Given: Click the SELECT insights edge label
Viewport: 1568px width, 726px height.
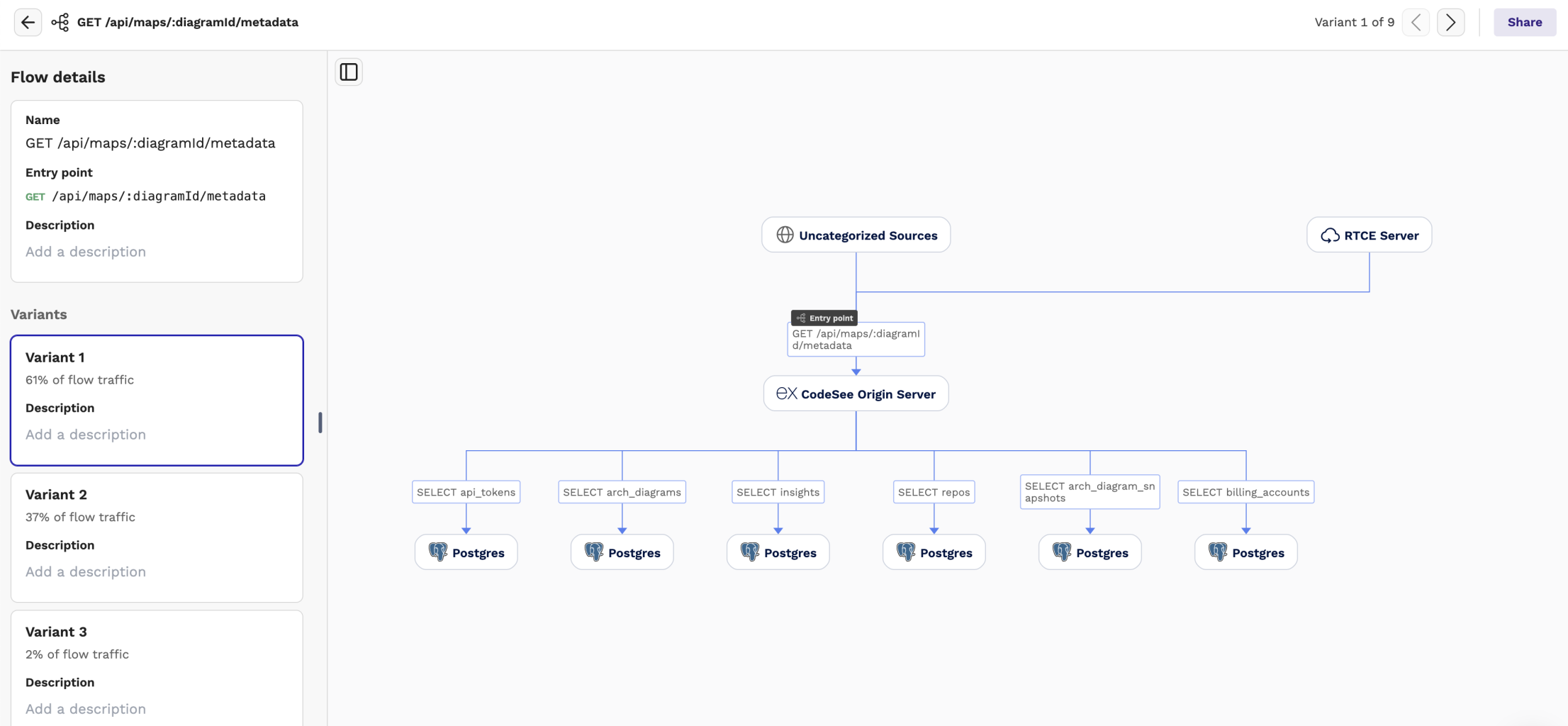Looking at the screenshot, I should (778, 492).
